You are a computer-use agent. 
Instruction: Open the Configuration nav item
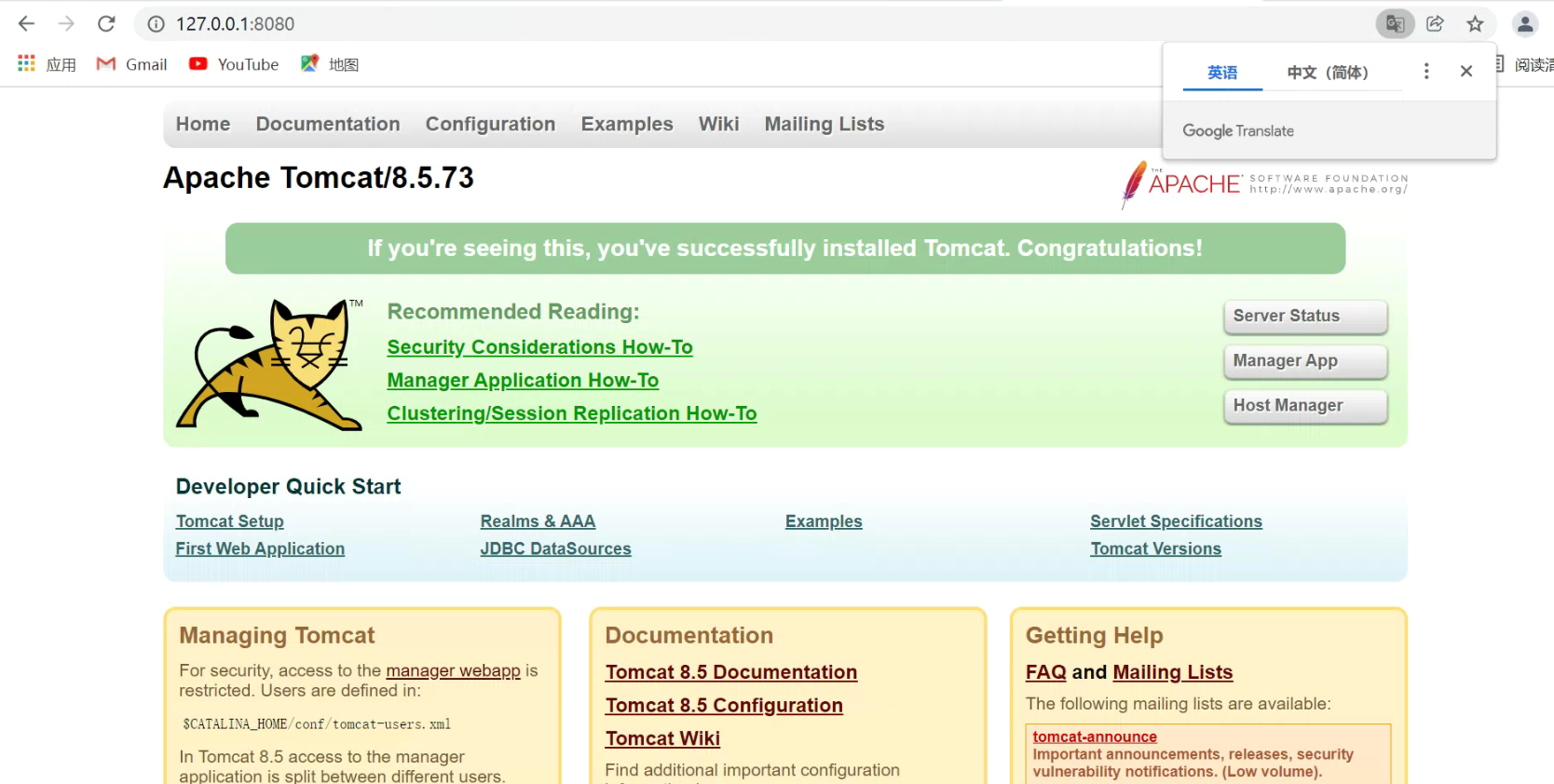pos(490,124)
